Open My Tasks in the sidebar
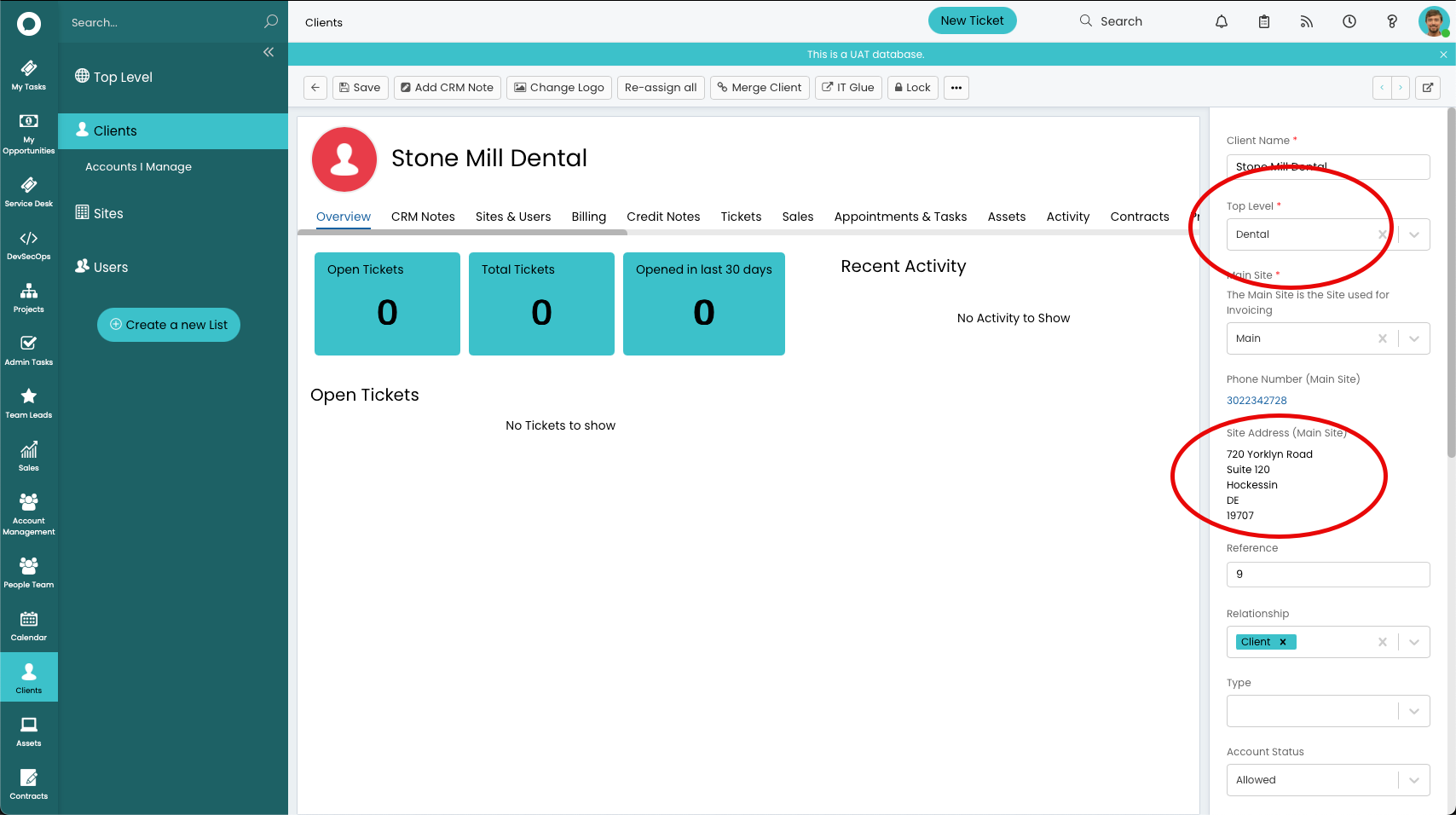 pos(29,75)
